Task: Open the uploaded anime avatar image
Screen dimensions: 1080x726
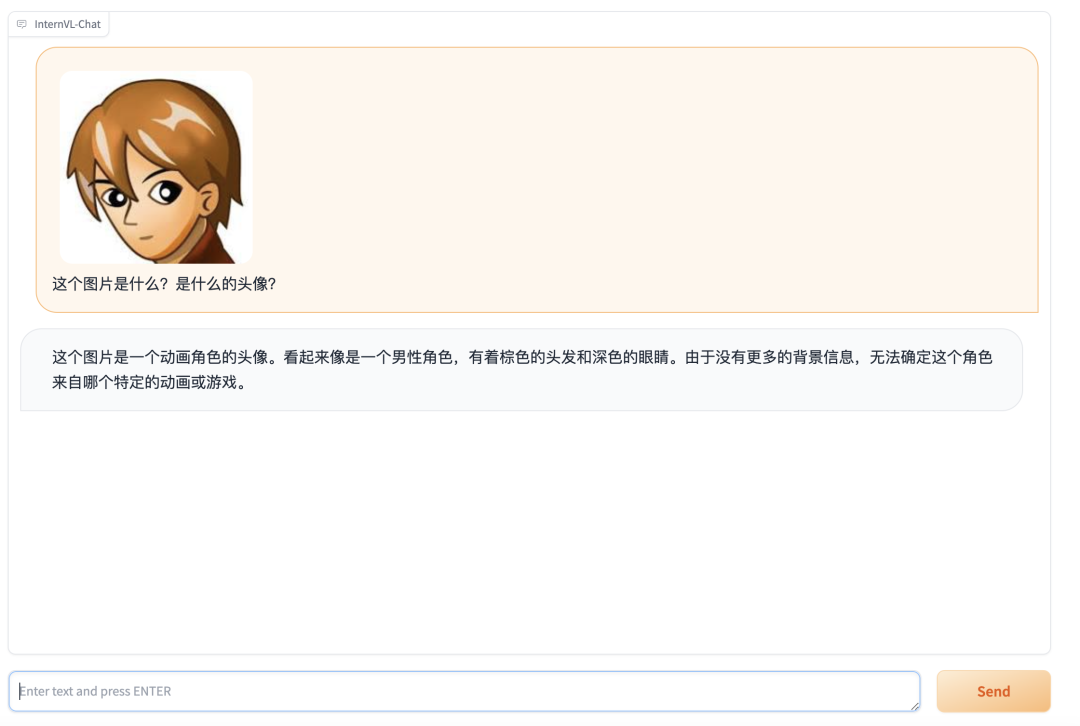Action: point(156,167)
